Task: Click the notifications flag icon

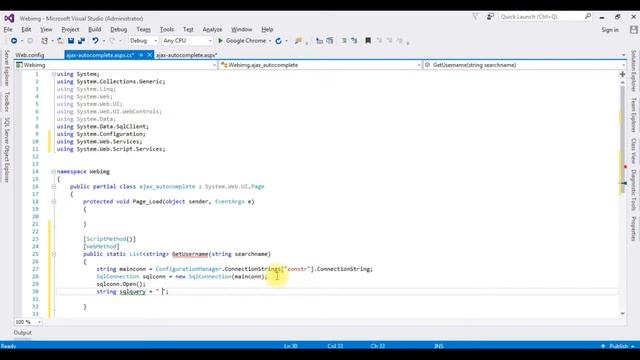Action: tap(476, 17)
